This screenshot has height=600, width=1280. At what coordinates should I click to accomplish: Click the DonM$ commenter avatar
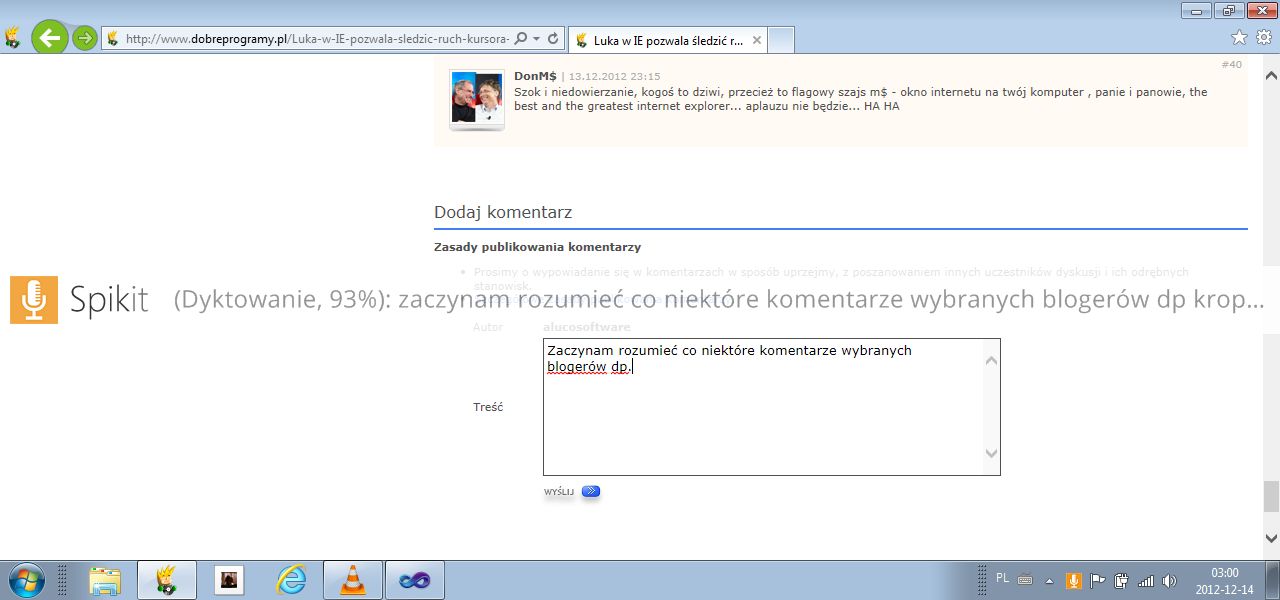coord(476,98)
